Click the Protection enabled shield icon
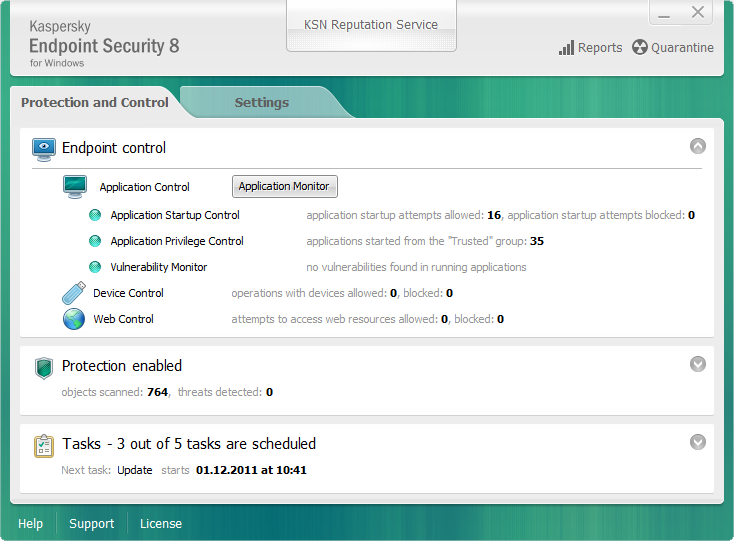 [43, 367]
